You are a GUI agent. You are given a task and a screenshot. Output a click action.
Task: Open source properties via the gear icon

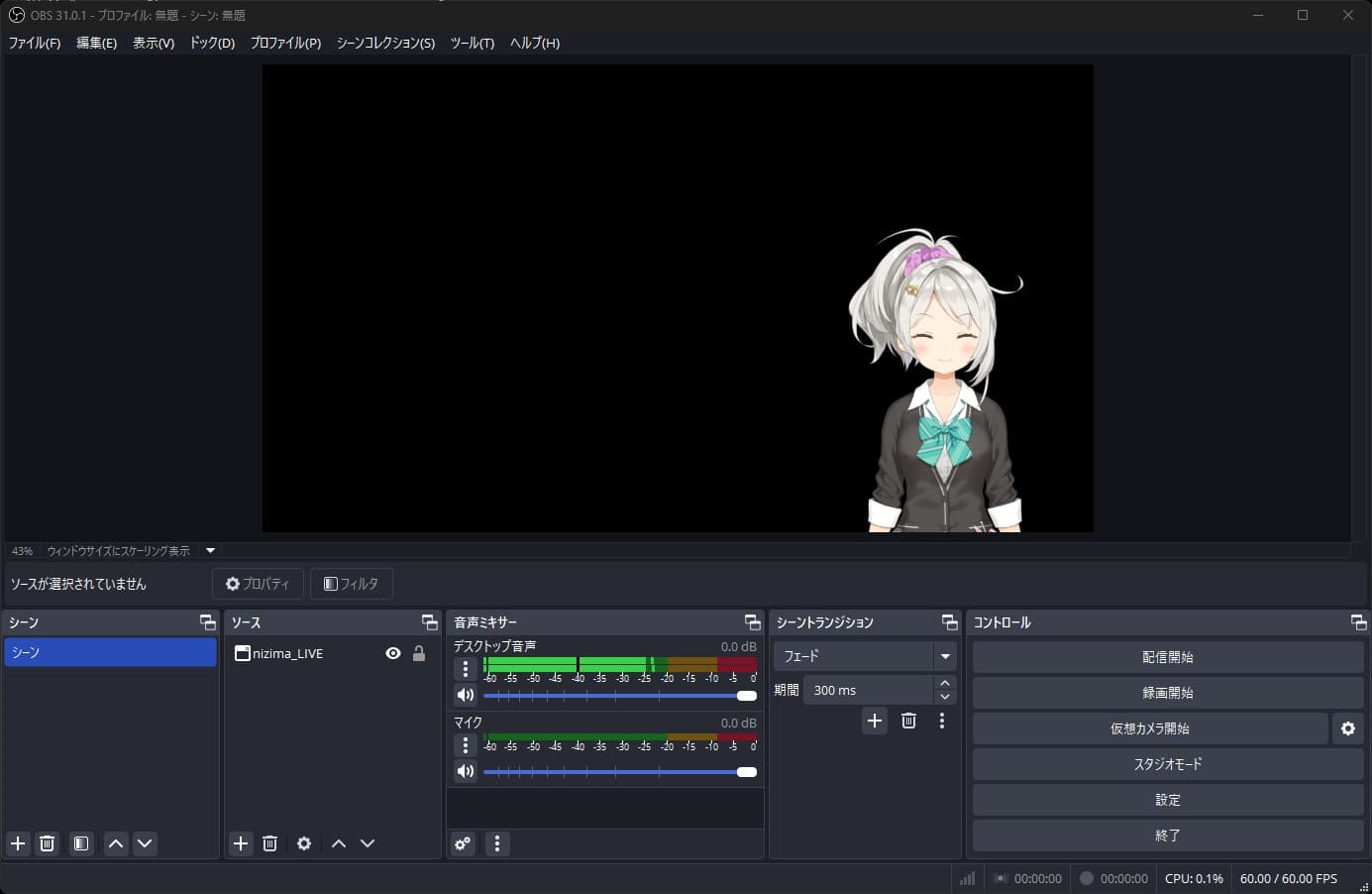303,843
